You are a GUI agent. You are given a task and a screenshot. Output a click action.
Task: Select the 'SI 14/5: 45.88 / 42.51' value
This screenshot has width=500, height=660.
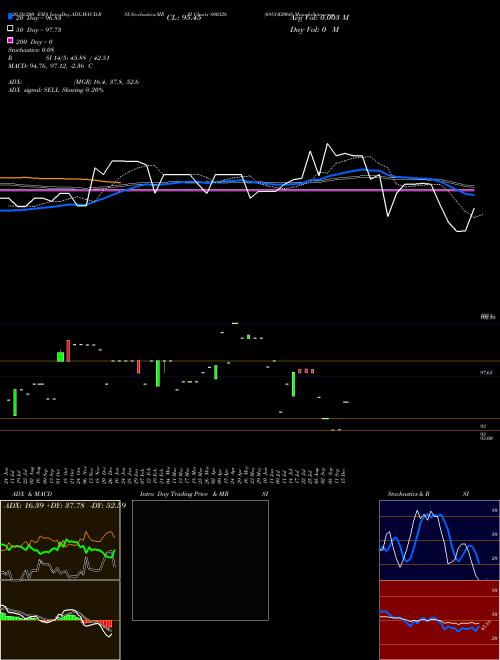(78, 58)
